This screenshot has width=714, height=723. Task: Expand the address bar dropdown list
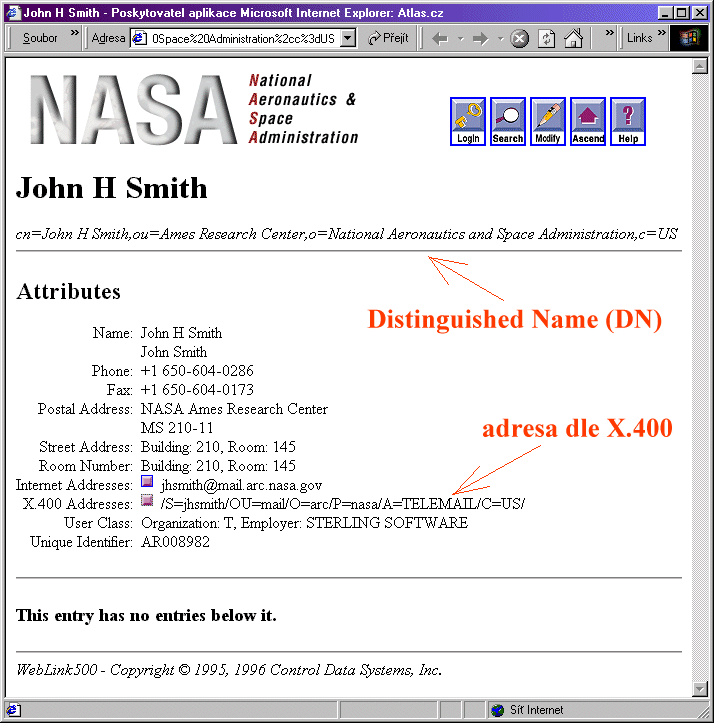click(348, 38)
